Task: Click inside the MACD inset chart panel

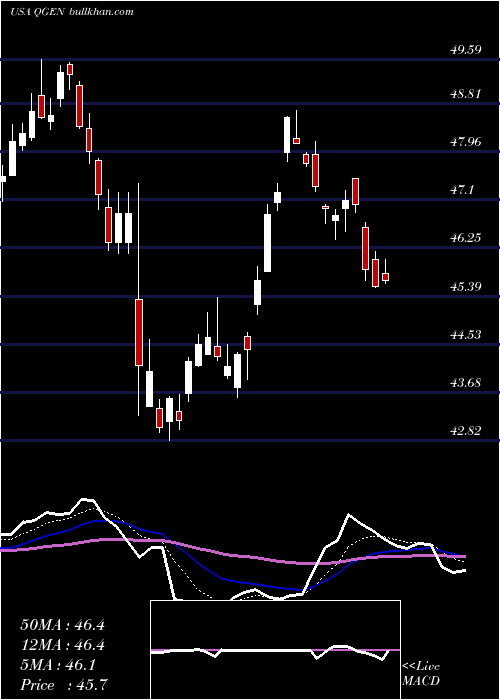Action: tap(275, 650)
